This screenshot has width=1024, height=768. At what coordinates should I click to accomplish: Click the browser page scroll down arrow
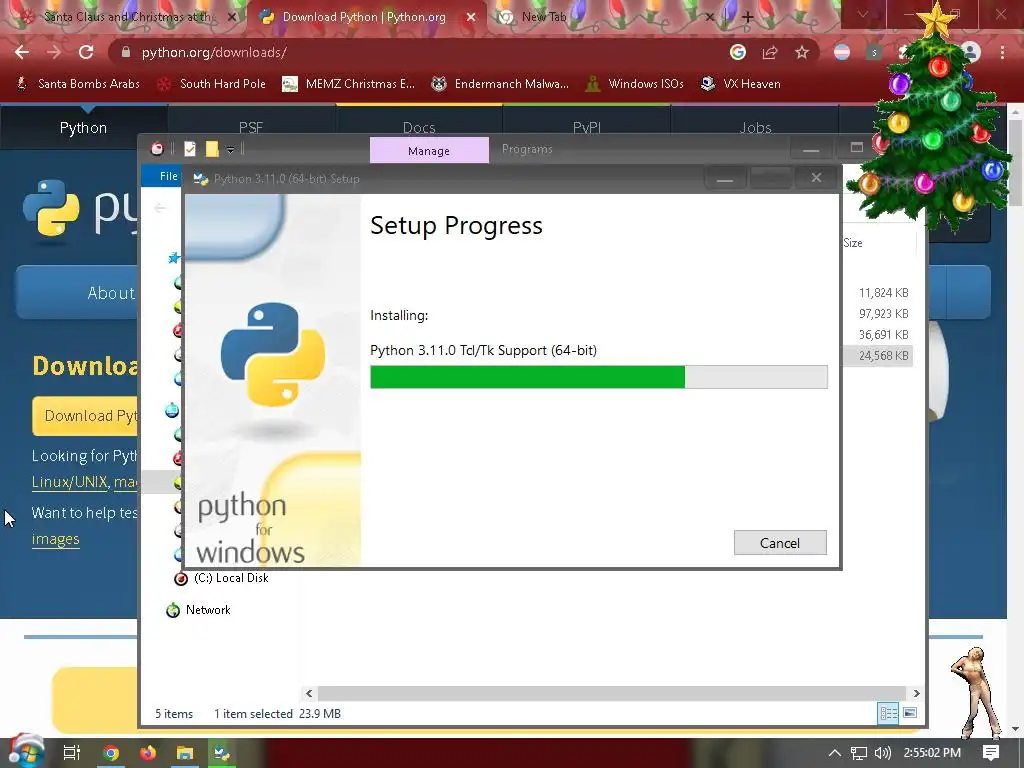click(x=1016, y=729)
